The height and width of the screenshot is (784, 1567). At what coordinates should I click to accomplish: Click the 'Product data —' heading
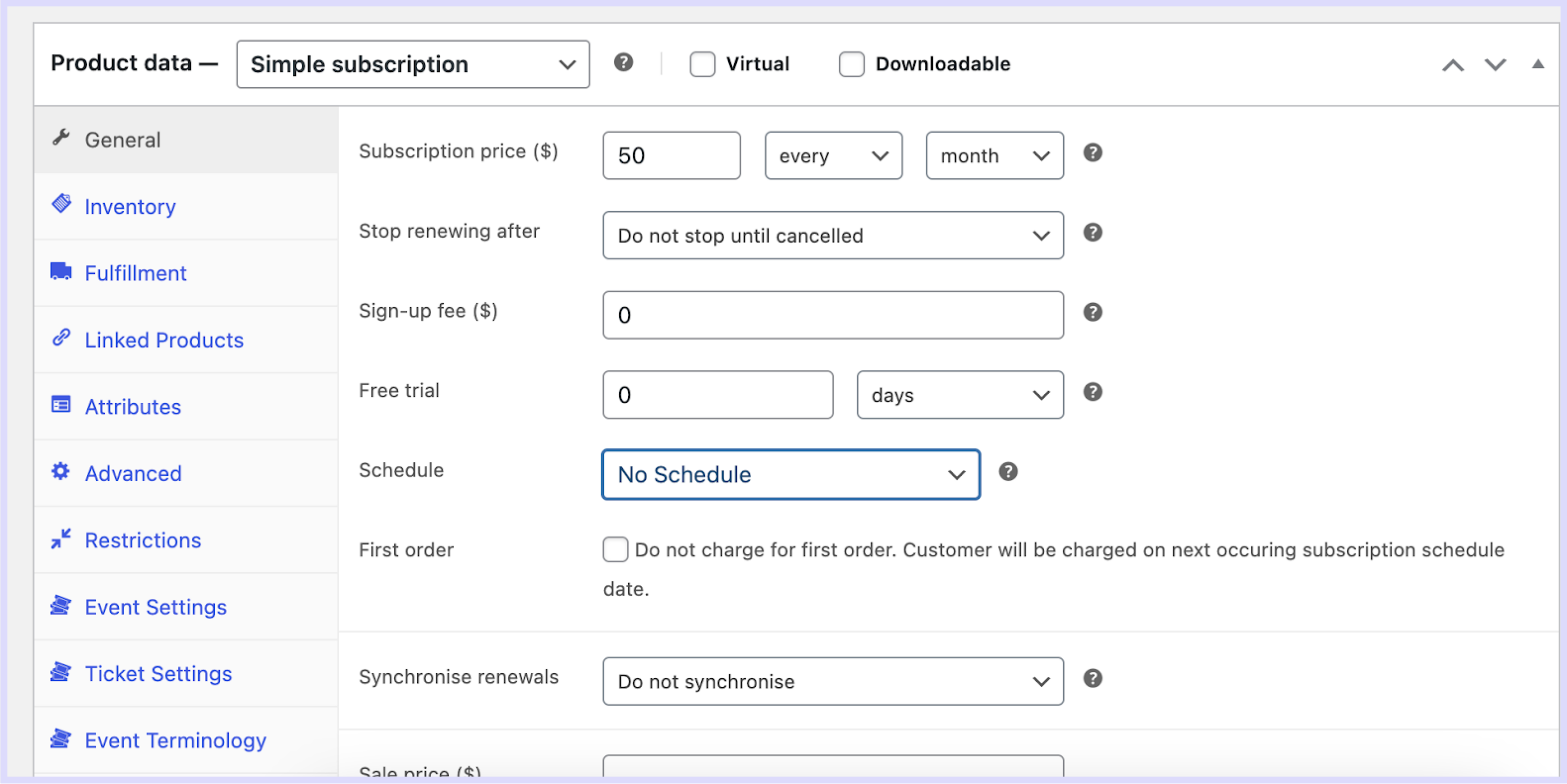(x=134, y=62)
